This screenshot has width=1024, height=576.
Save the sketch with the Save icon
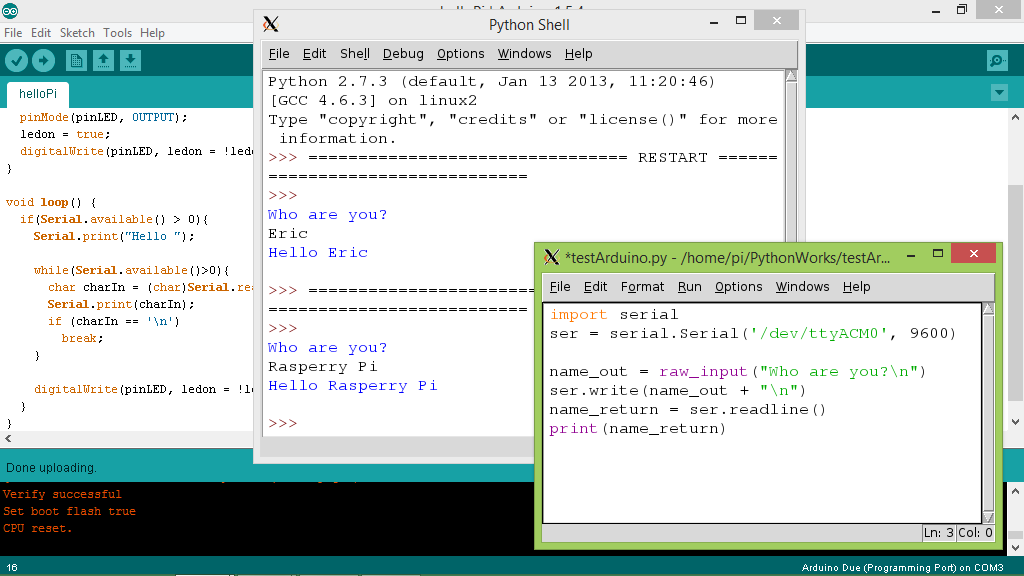(x=130, y=61)
